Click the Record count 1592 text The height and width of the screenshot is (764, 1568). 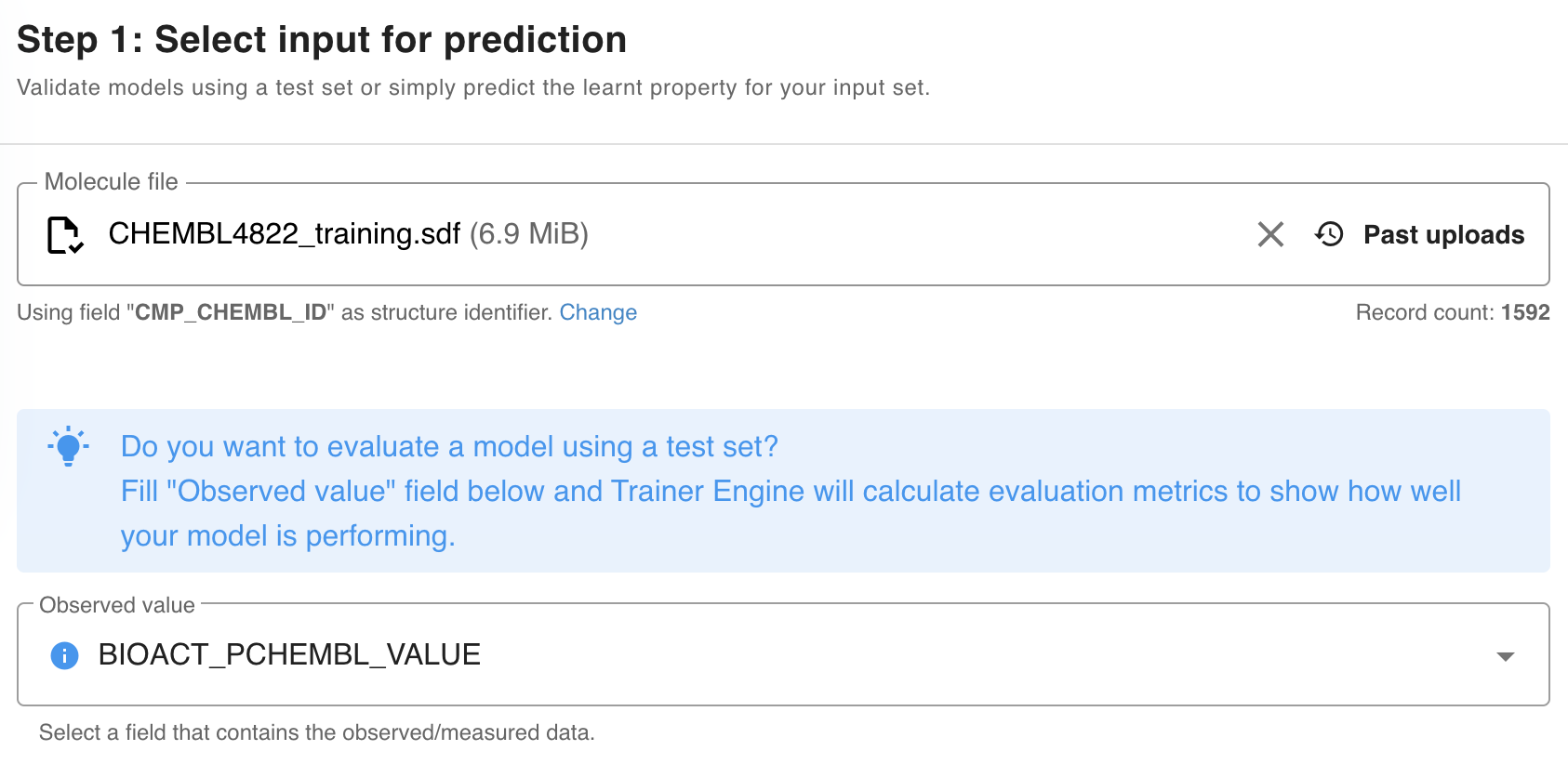point(1452,312)
